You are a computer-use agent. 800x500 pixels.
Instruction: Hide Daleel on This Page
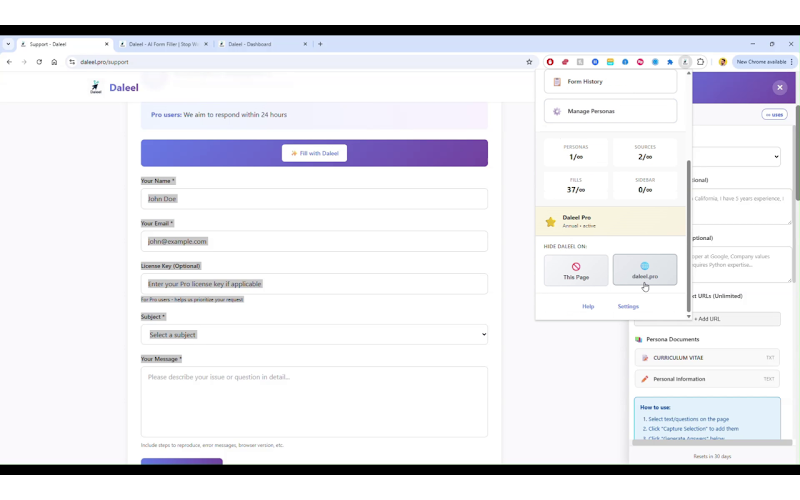576,270
